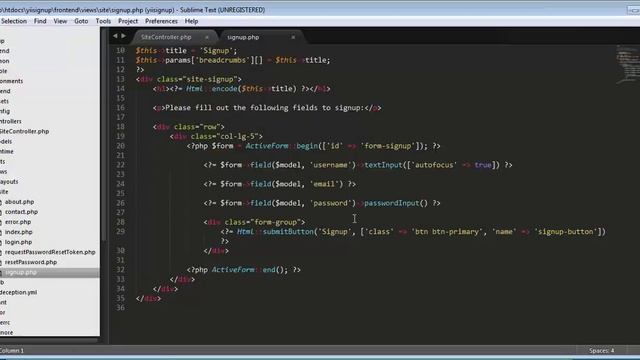Click line number 36 in the gutter
Viewport: 640px width, 360px height.
(120, 308)
